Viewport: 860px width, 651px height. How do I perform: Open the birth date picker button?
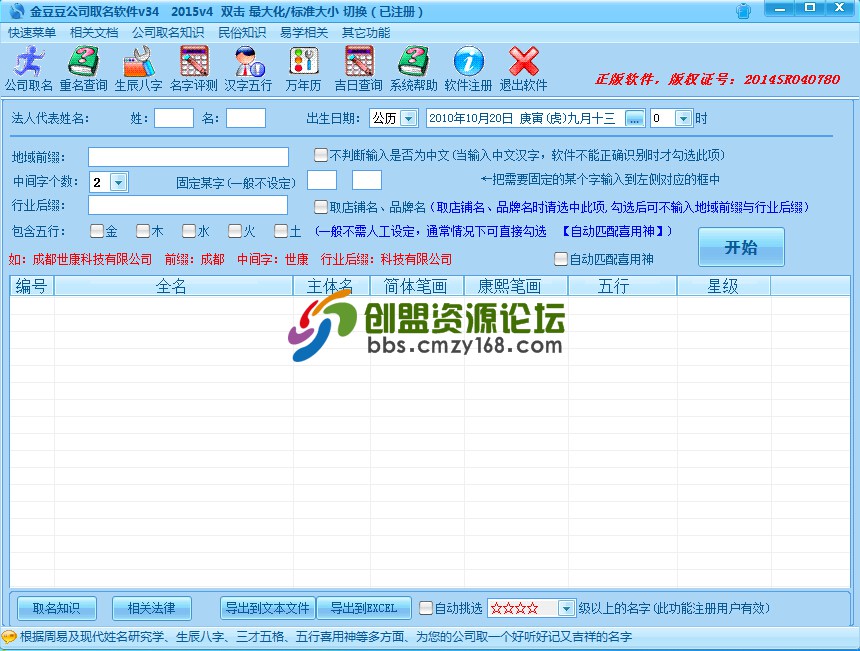coord(635,118)
